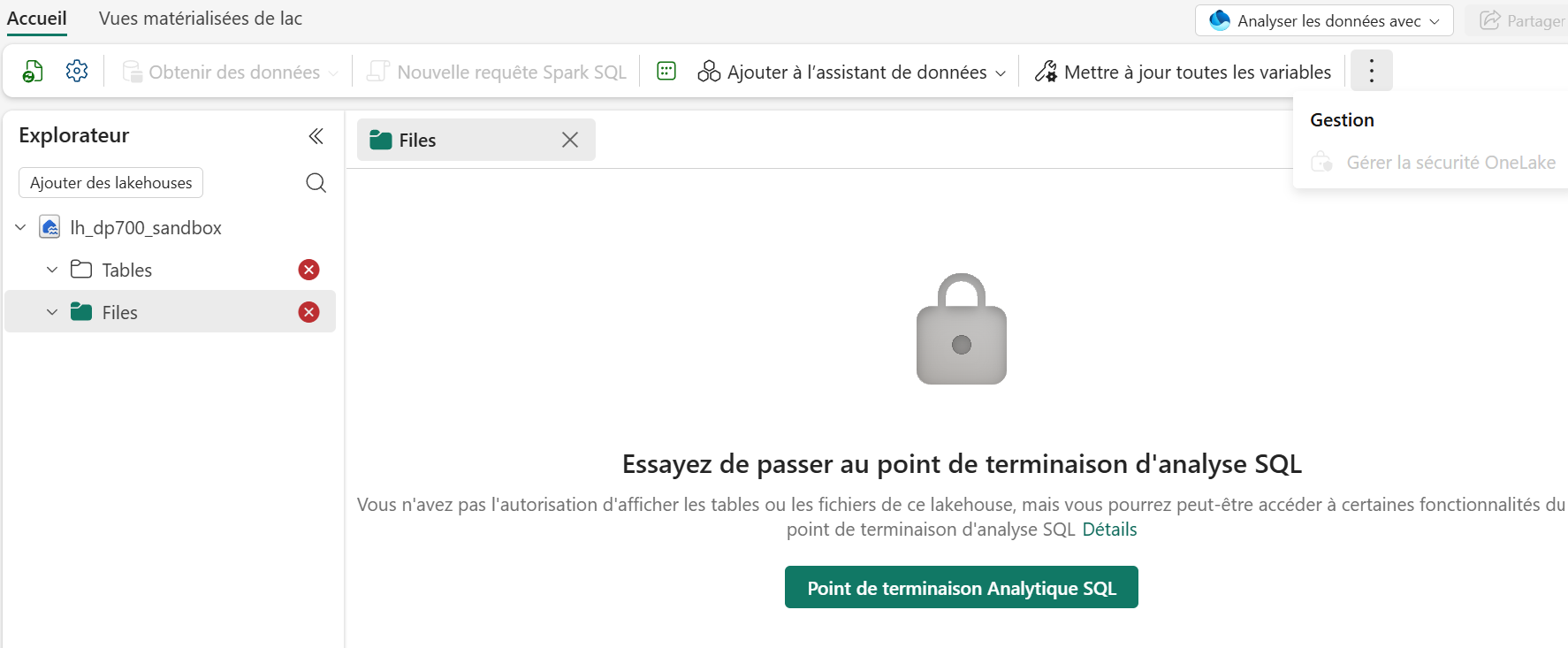Image resolution: width=1568 pixels, height=648 pixels.
Task: Collapse the Explorateur panel with double chevron
Action: (316, 136)
